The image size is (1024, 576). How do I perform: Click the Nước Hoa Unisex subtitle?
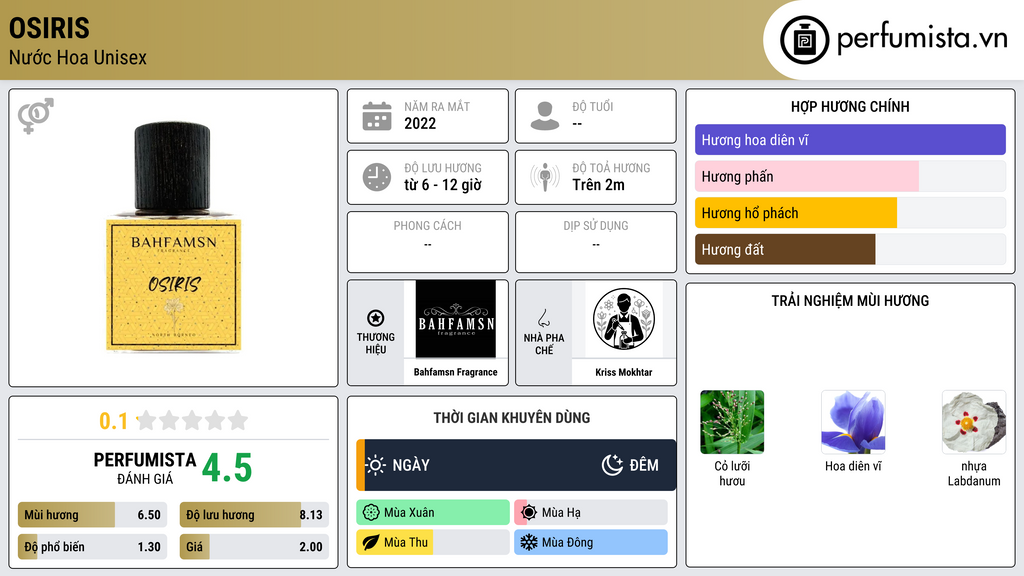78,57
